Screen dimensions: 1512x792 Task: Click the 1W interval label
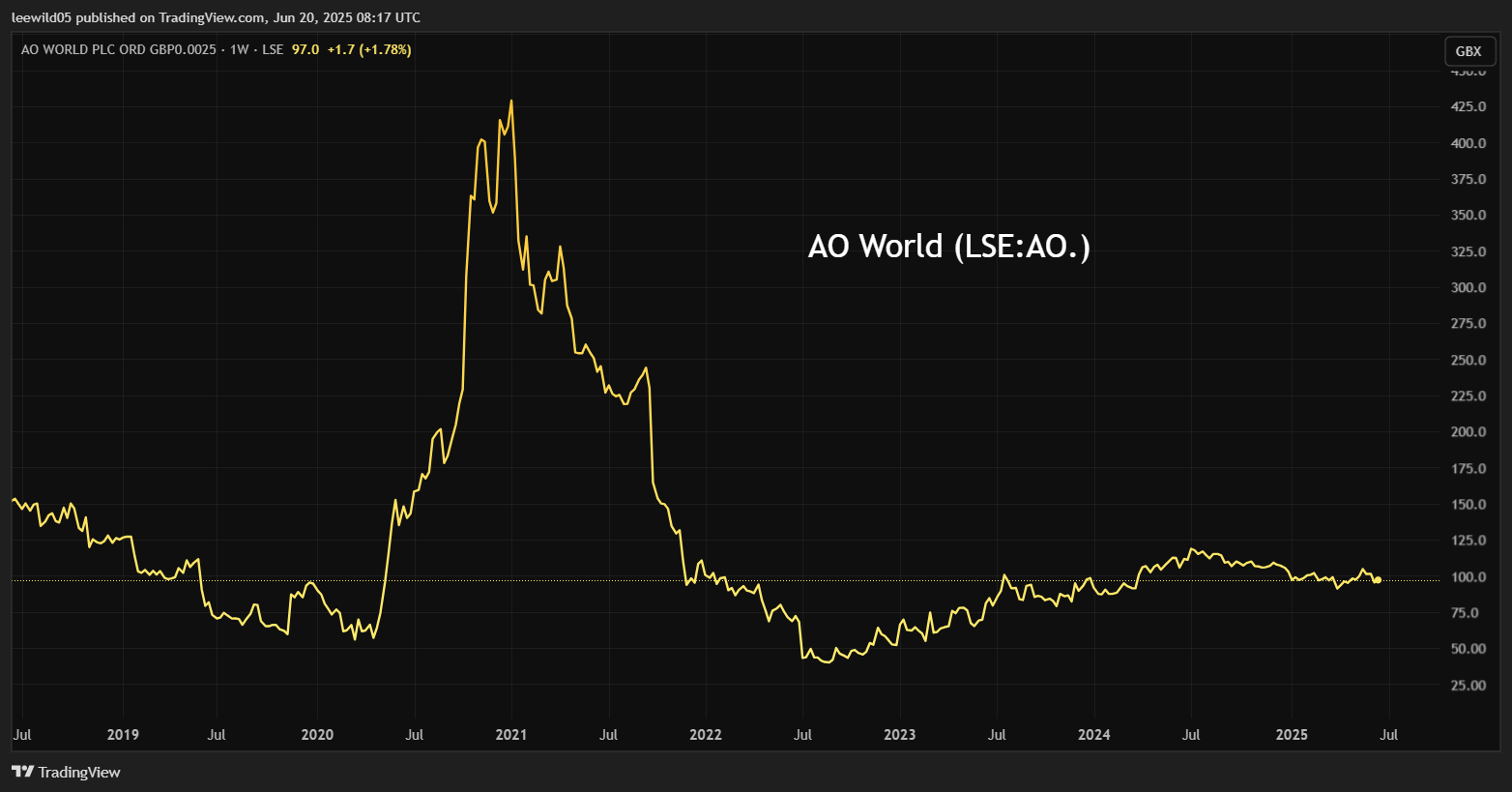click(240, 49)
